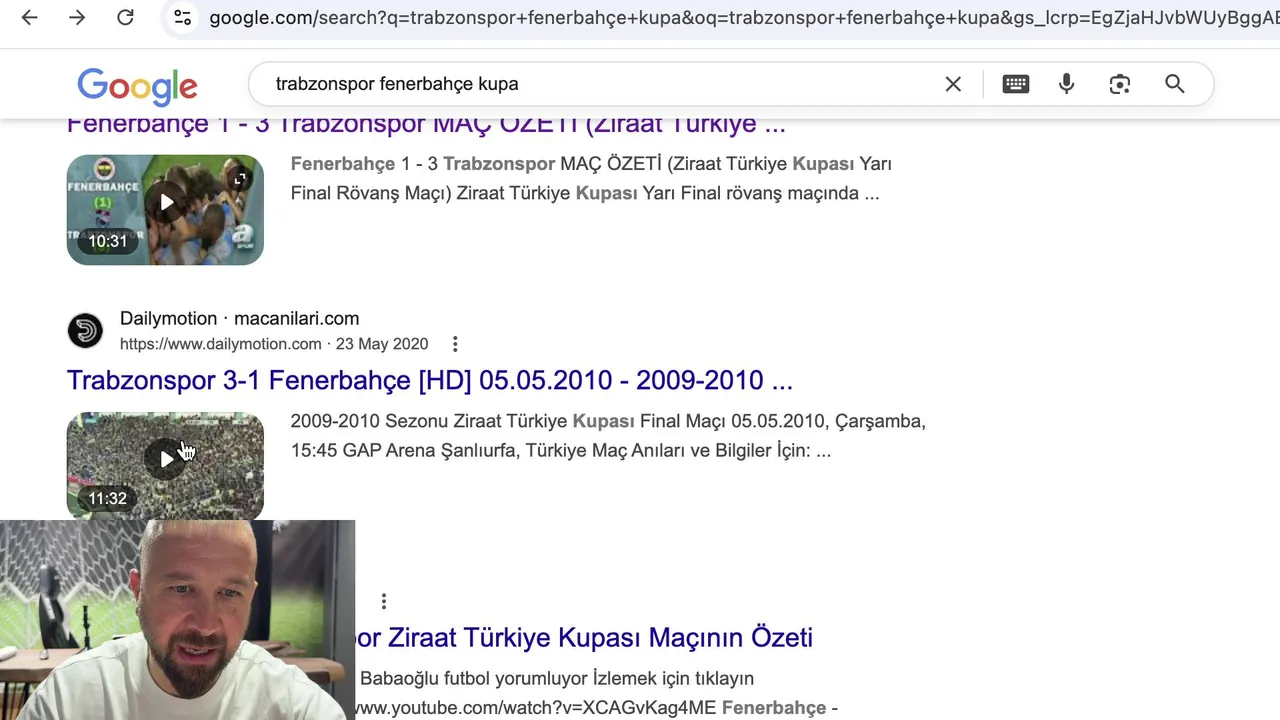1280x720 pixels.
Task: Open Ziraat Türkiye Kupası Maçının Özeti result
Action: pyautogui.click(x=584, y=637)
